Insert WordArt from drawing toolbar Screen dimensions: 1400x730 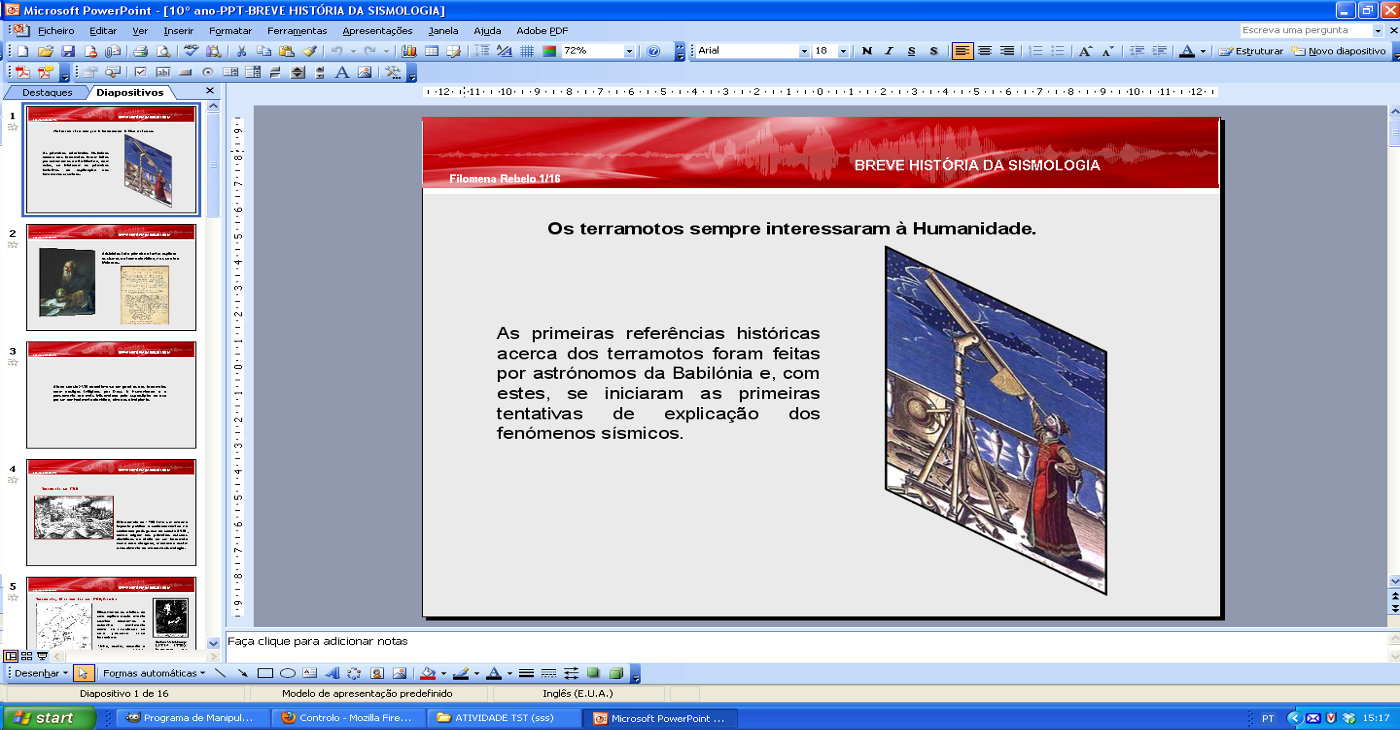(332, 673)
